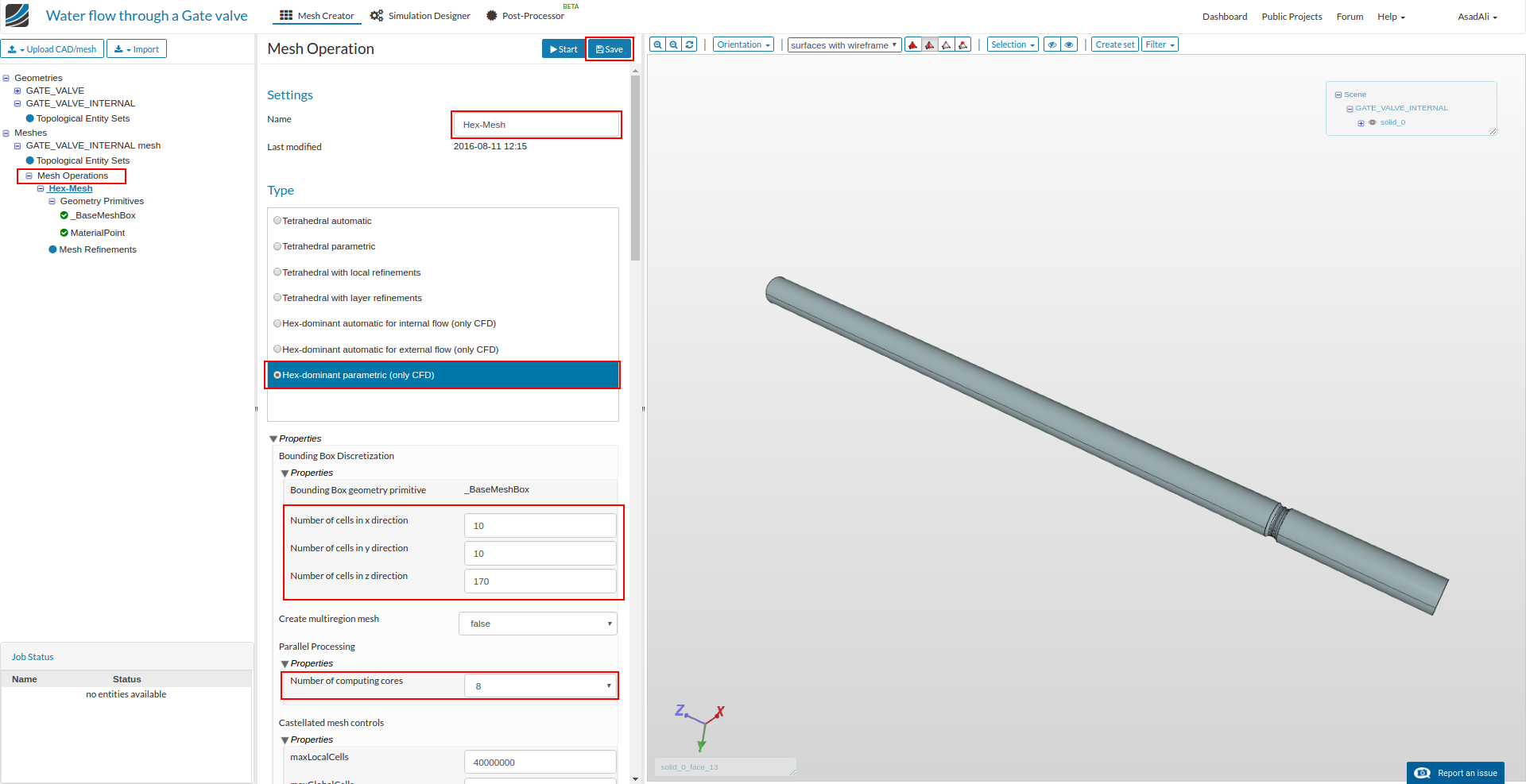Collapse the Meshes tree node

[x=6, y=133]
